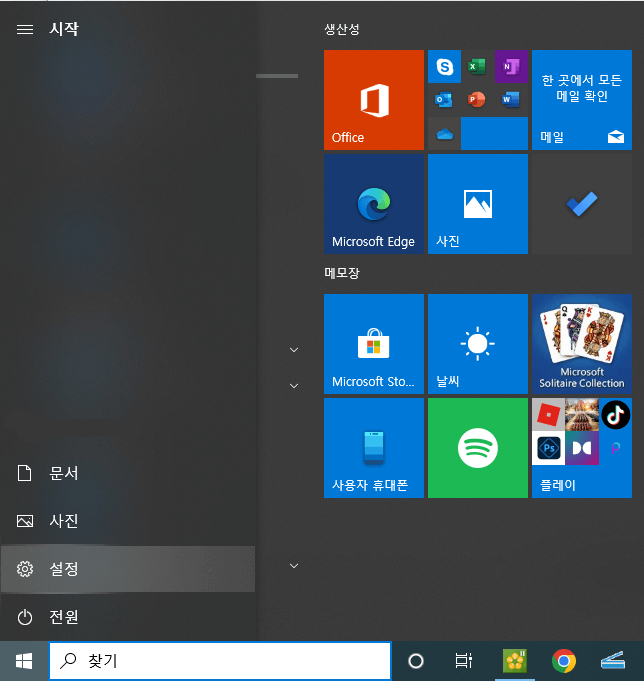The height and width of the screenshot is (681, 644).
Task: Open Microsoft Solitaire Collection tile
Action: pyautogui.click(x=582, y=344)
